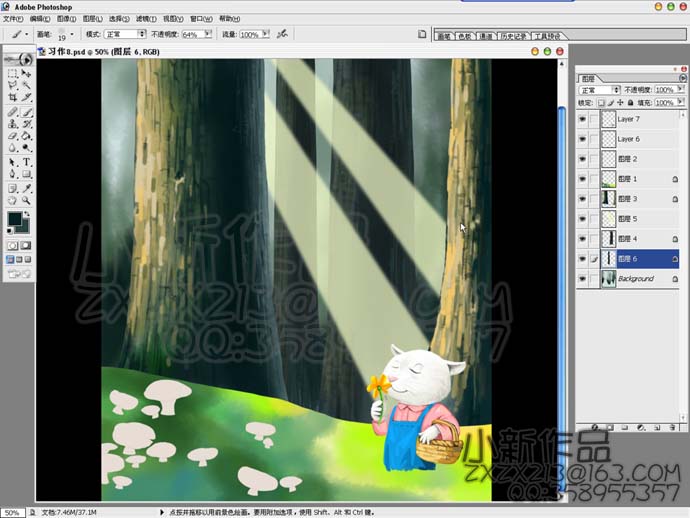Toggle lock transparent pixels checkbox
Screen dimensions: 690x518
click(x=601, y=103)
